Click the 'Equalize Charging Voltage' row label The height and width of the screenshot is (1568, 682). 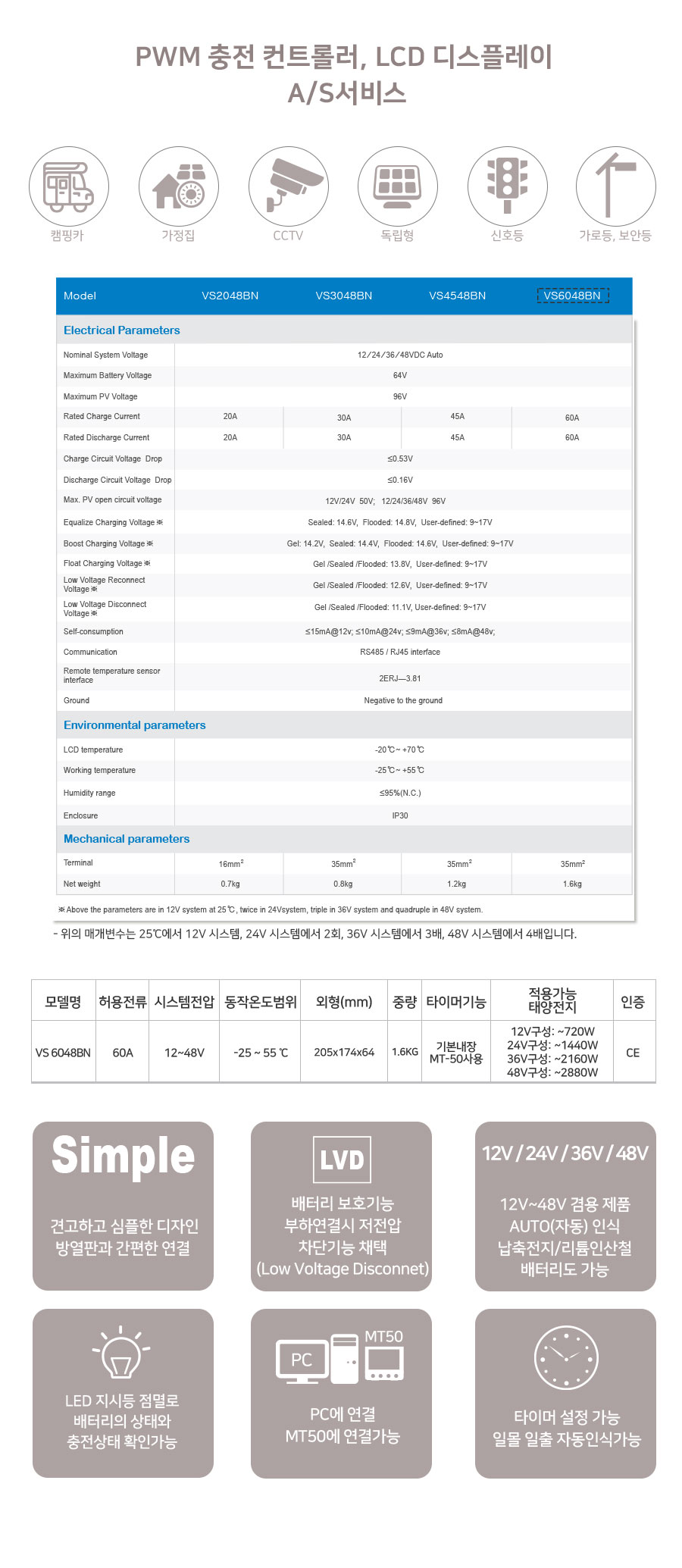coord(113,522)
